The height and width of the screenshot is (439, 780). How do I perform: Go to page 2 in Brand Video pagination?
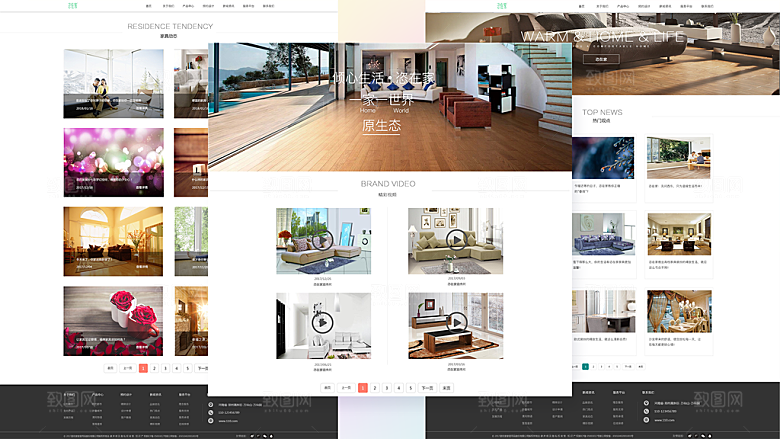click(x=375, y=388)
